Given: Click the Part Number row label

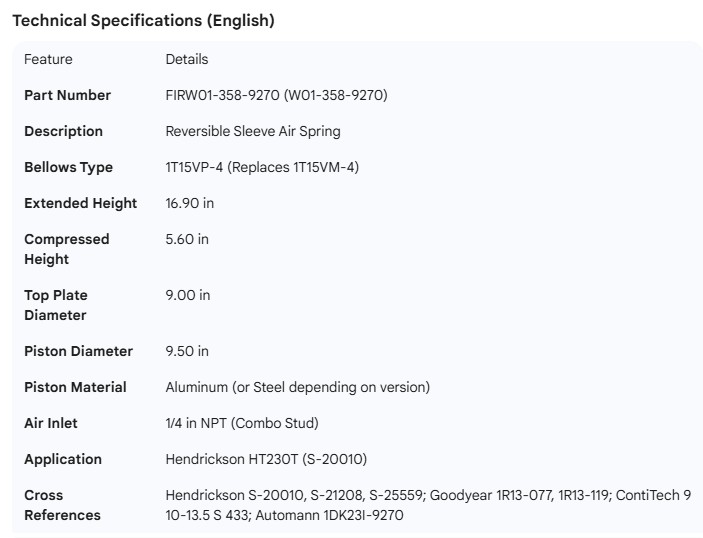Looking at the screenshot, I should 67,95.
